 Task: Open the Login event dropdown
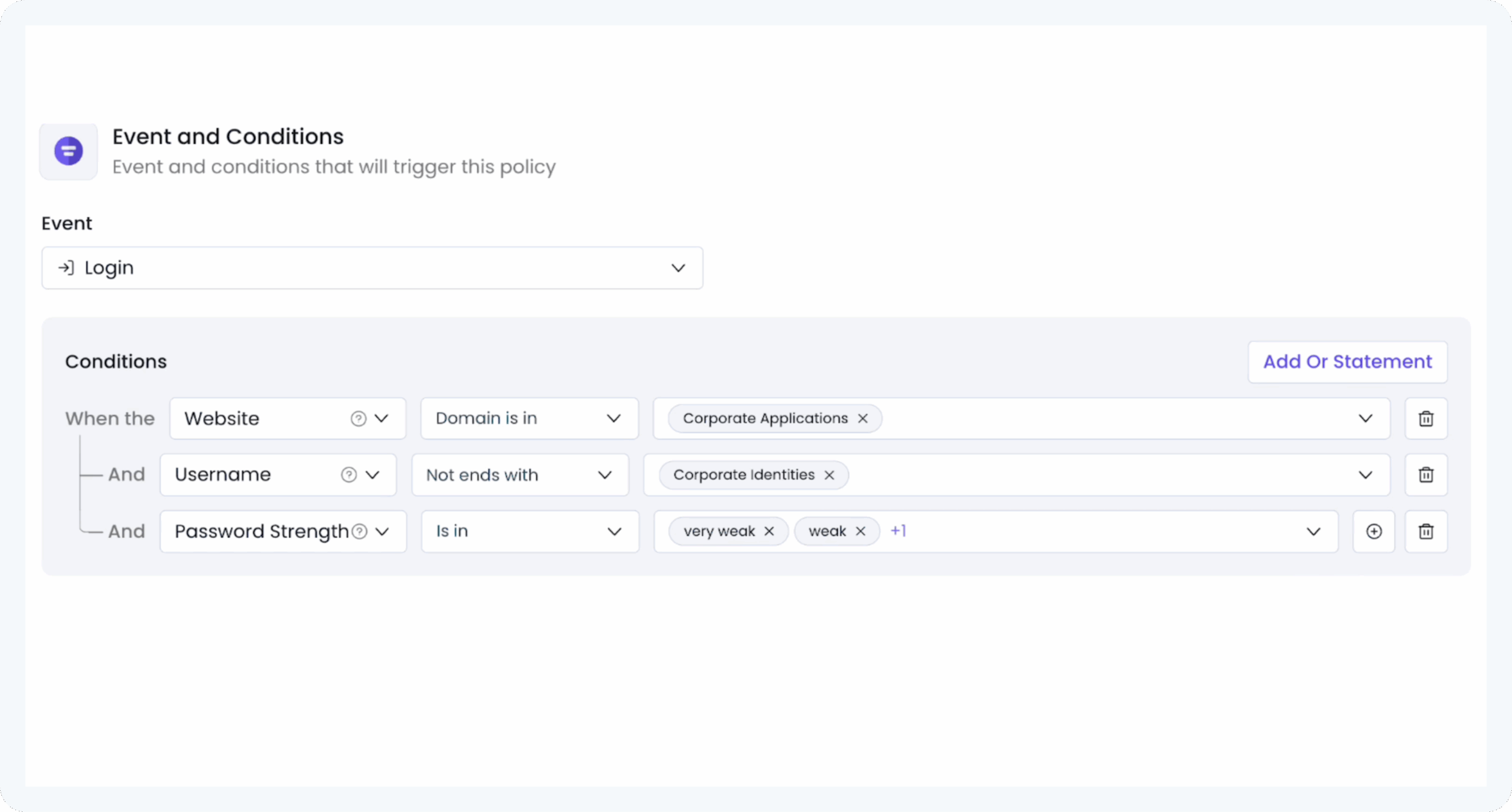coord(372,268)
